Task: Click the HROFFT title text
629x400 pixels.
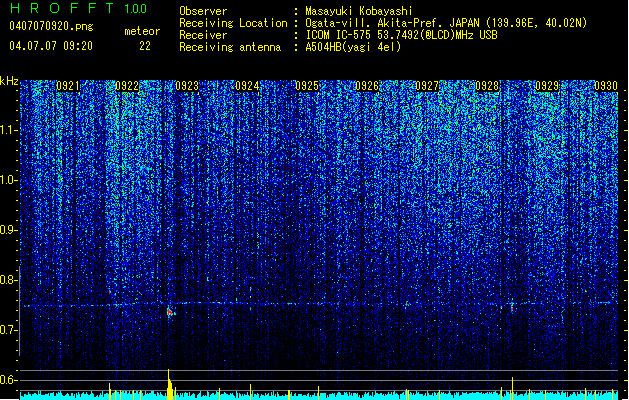Action: pyautogui.click(x=62, y=8)
